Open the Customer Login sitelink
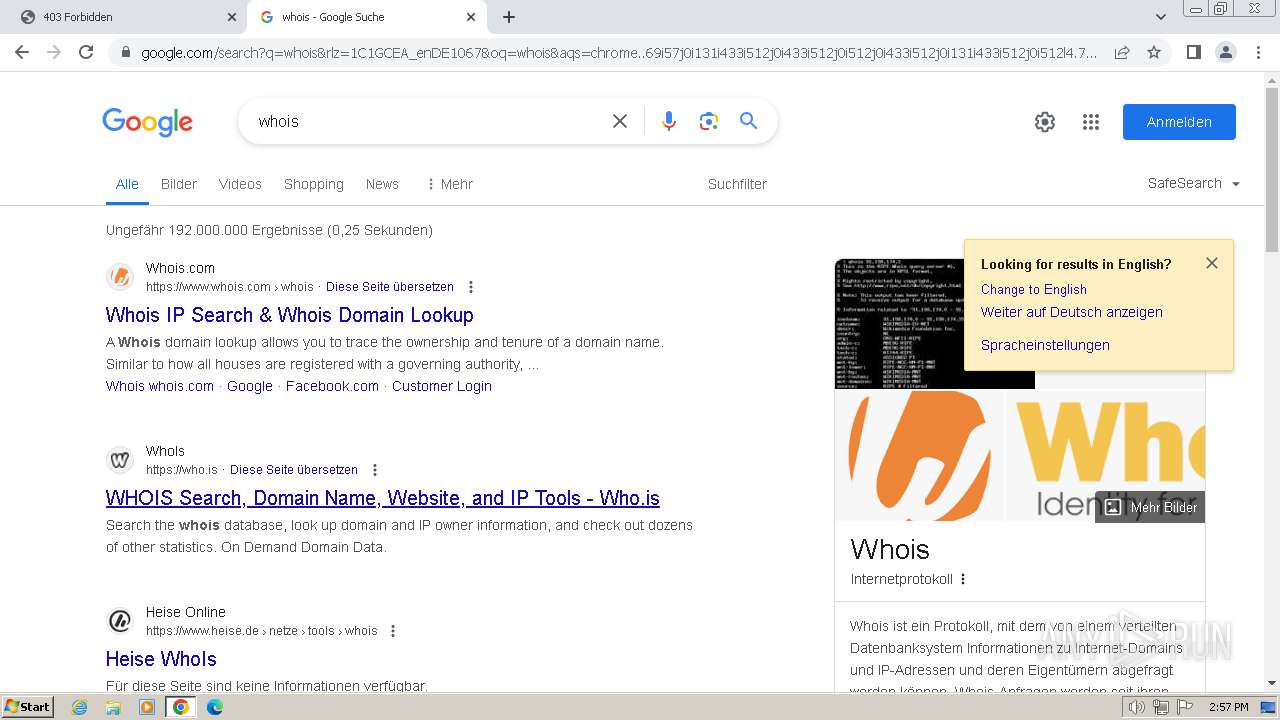 coord(442,386)
